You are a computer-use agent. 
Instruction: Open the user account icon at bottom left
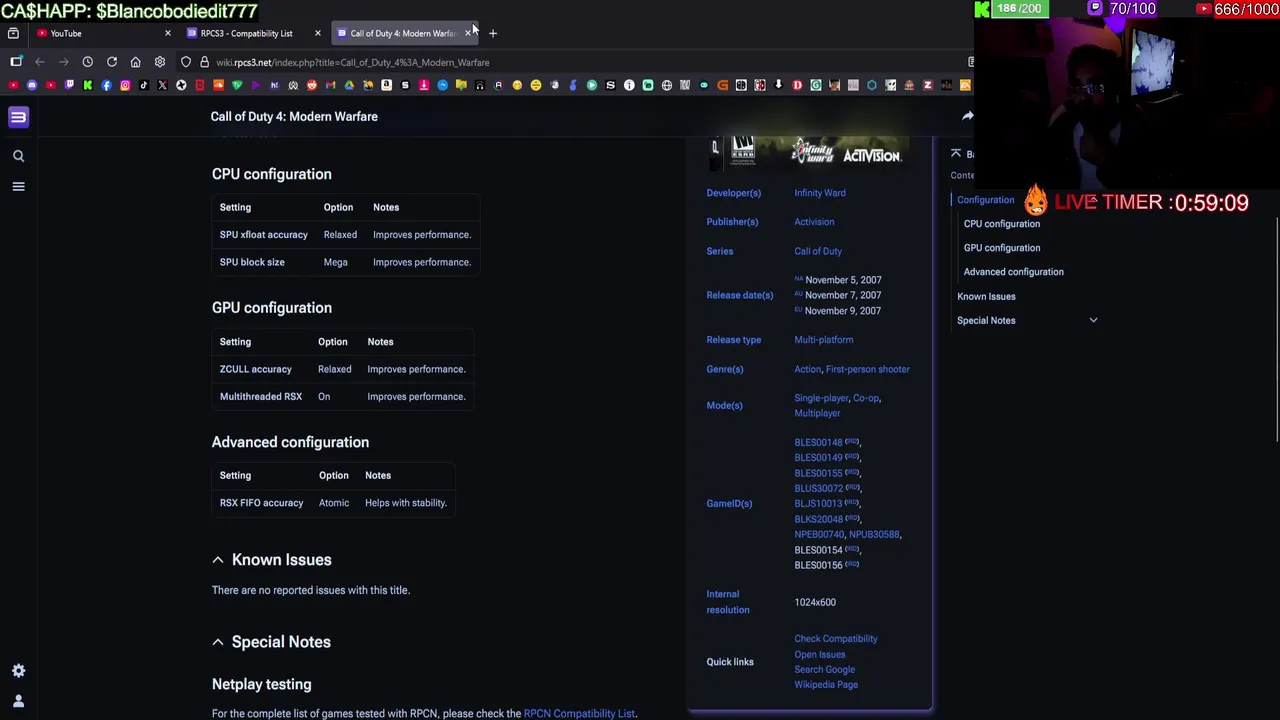click(x=18, y=701)
